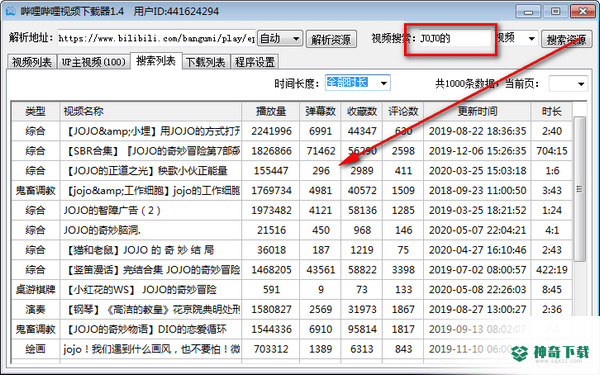The height and width of the screenshot is (375, 600).
Task: Sort by 视频名称 column header
Action: [151, 111]
